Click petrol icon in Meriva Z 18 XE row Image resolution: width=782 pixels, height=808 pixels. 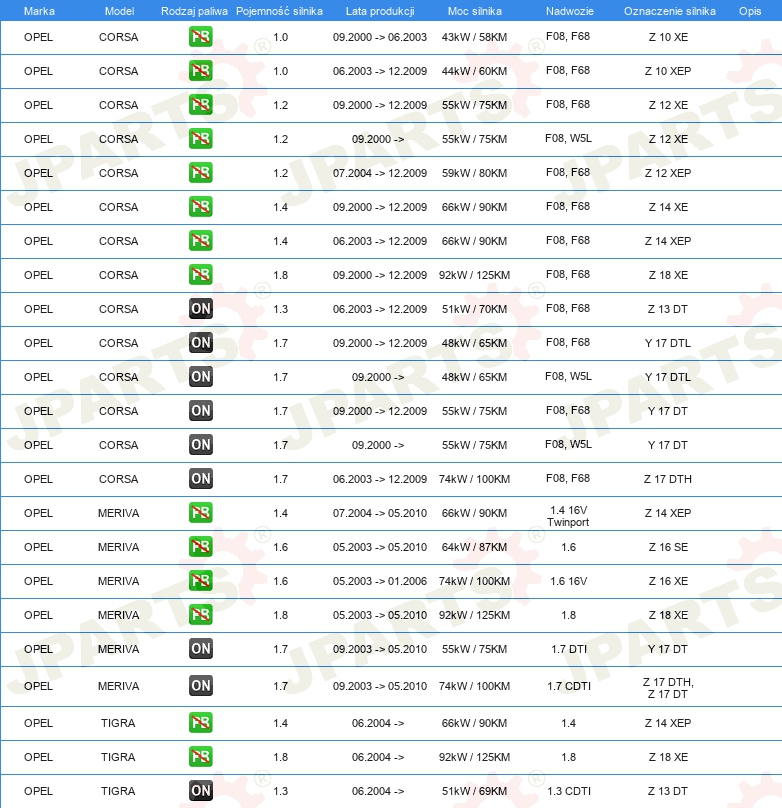pyautogui.click(x=200, y=615)
